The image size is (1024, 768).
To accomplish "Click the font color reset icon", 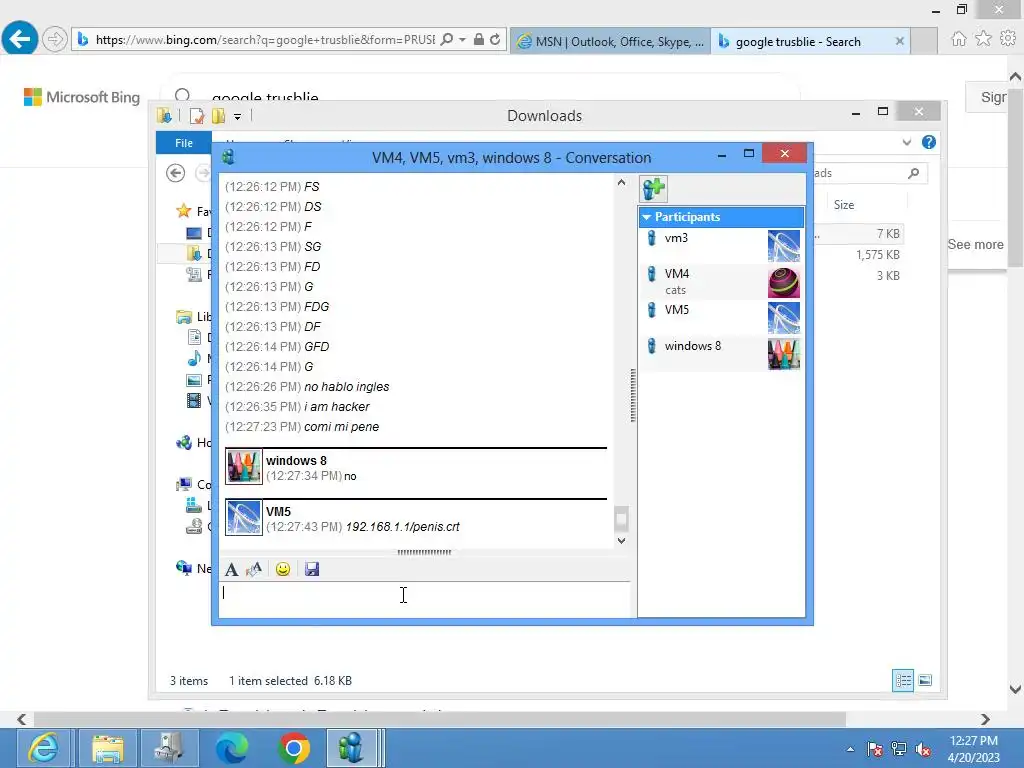I will (254, 569).
